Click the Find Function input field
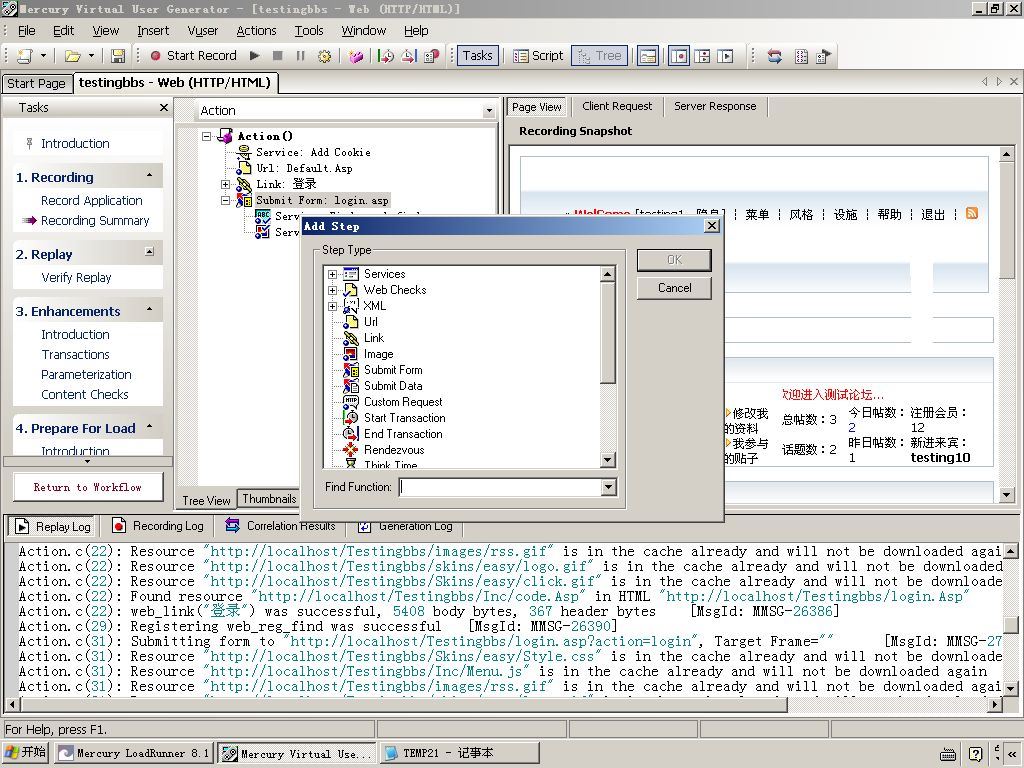 (500, 487)
